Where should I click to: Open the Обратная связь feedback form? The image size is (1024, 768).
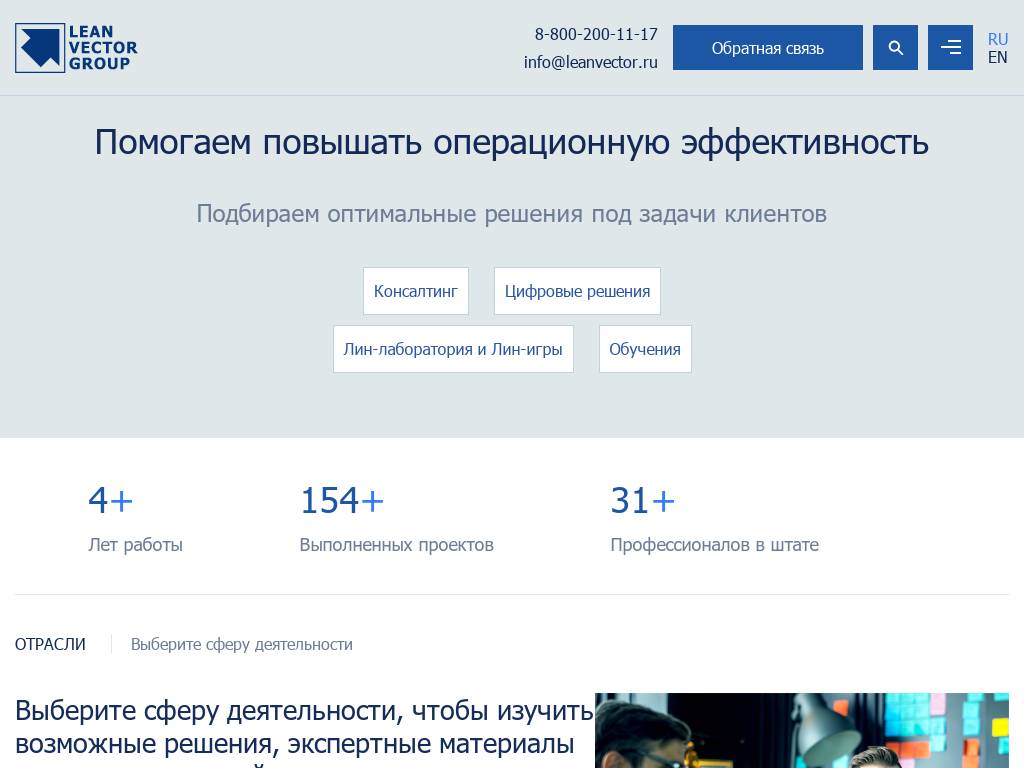tap(767, 47)
